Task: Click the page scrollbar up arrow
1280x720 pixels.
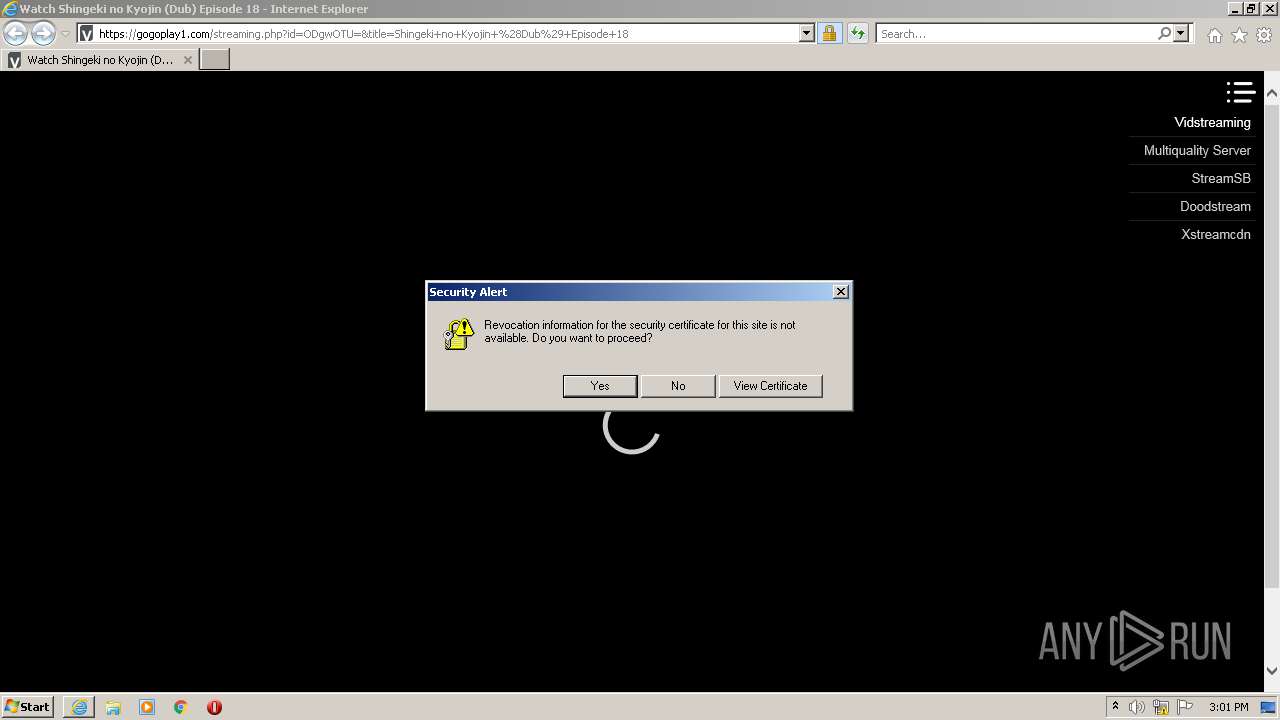Action: (1272, 94)
